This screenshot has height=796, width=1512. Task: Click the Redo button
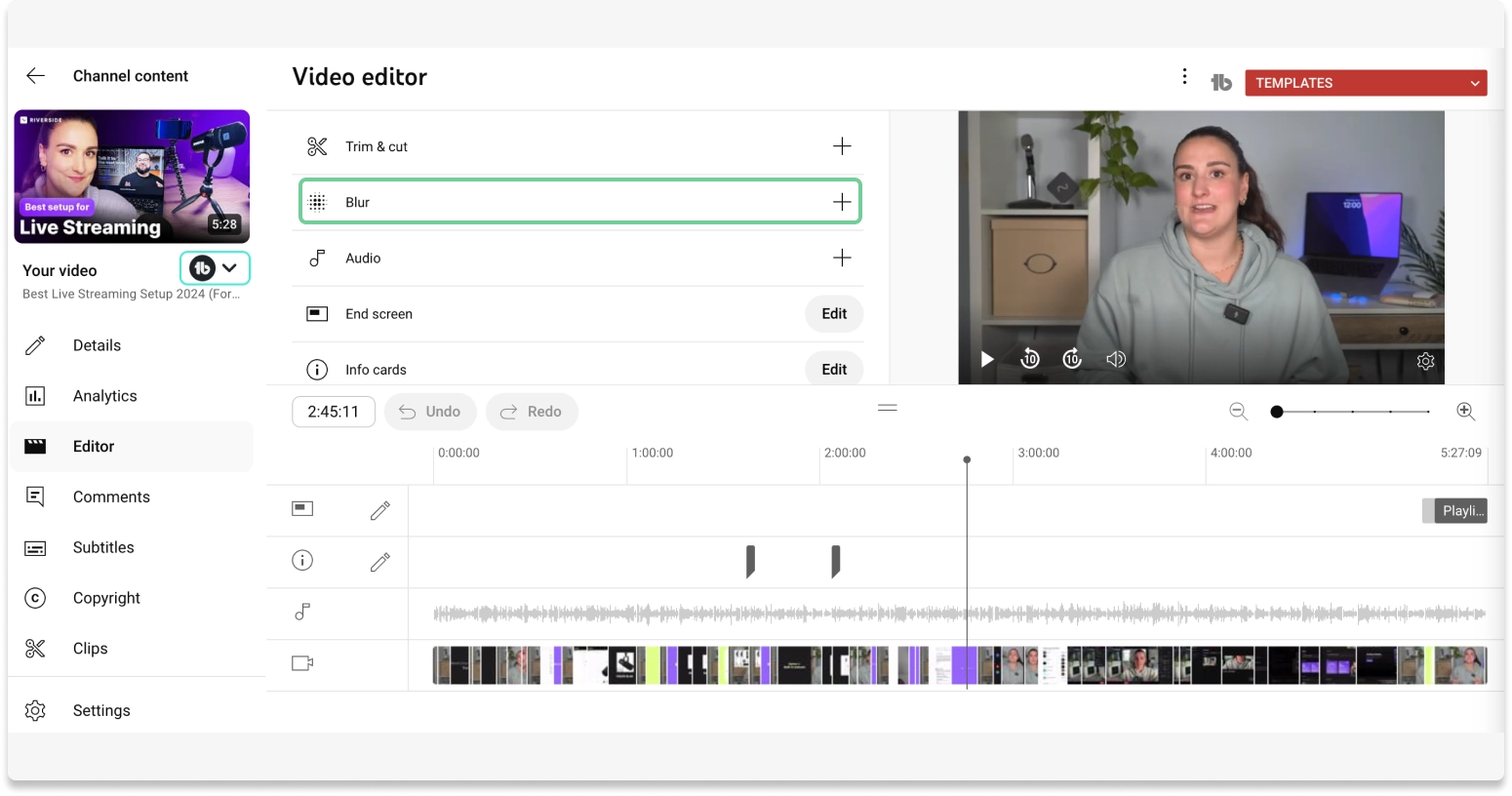[532, 412]
